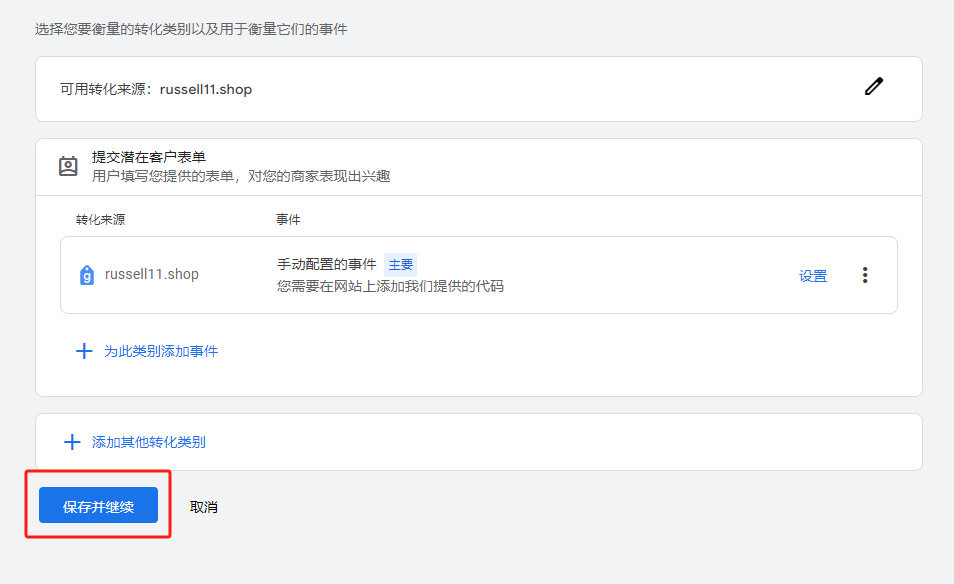The height and width of the screenshot is (584, 954).
Task: Click 取消 to cancel the changes
Action: (x=204, y=507)
